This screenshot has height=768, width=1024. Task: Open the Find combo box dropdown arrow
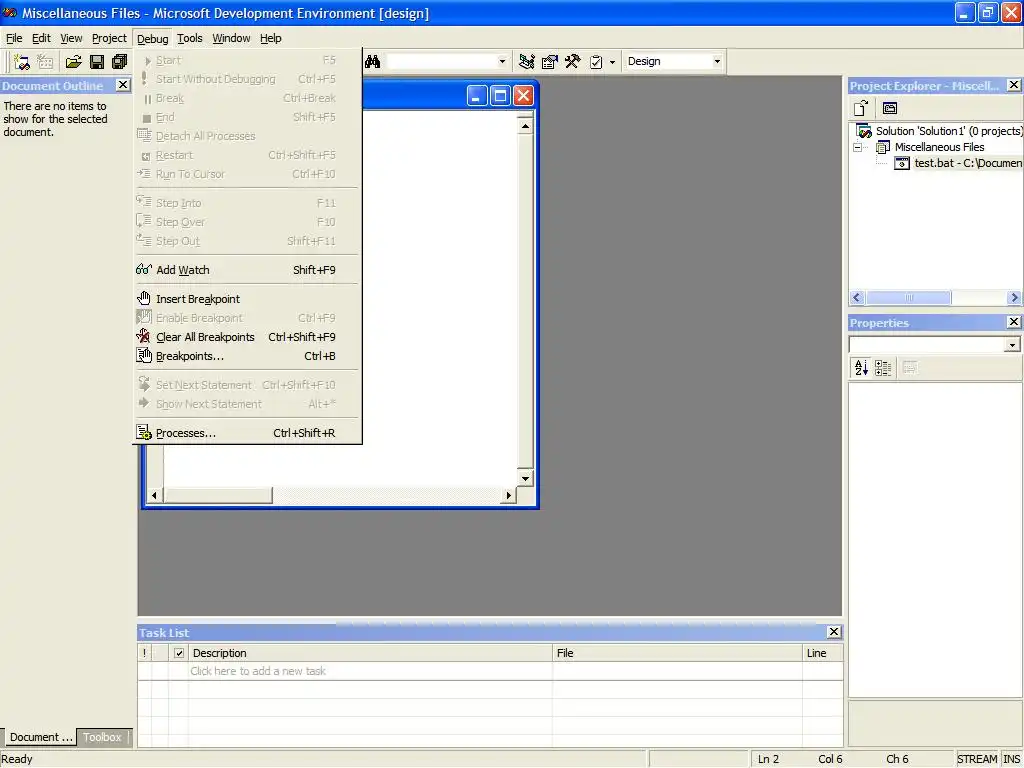[502, 61]
